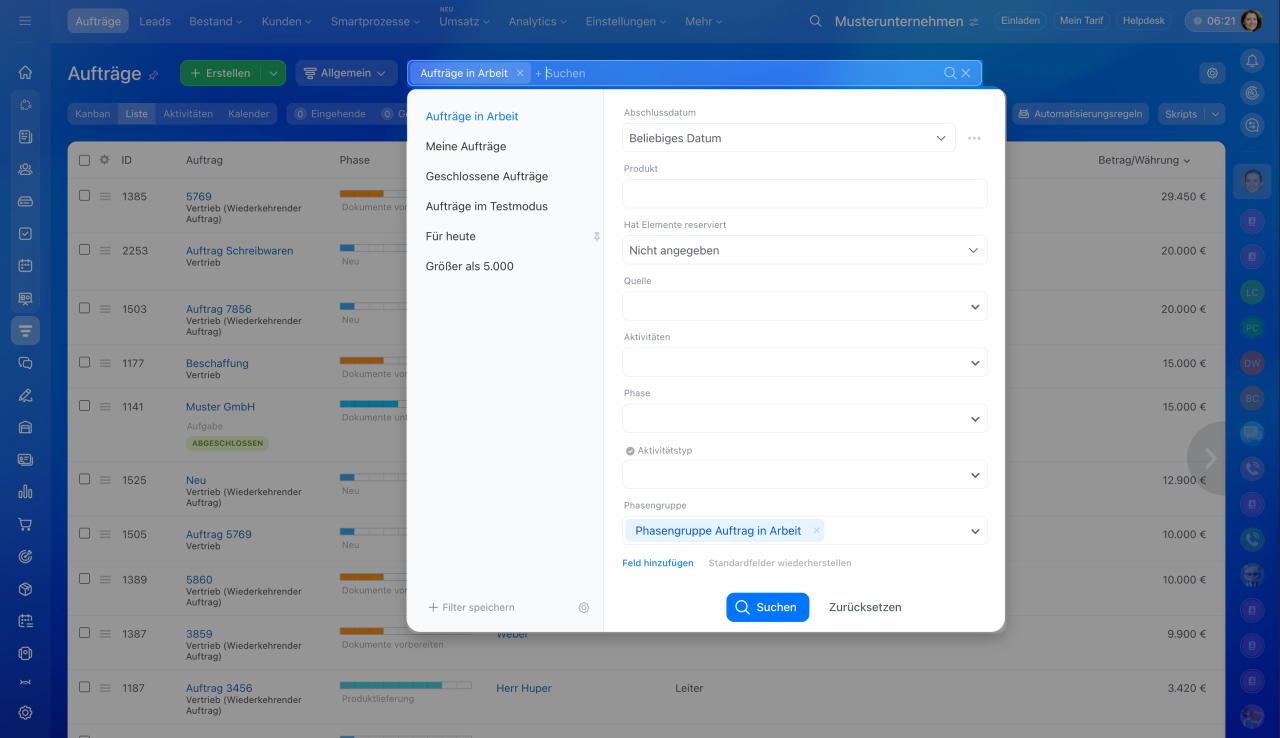The height and width of the screenshot is (738, 1280).
Task: Expand the Skripts dropdown arrow
Action: pyautogui.click(x=1215, y=114)
